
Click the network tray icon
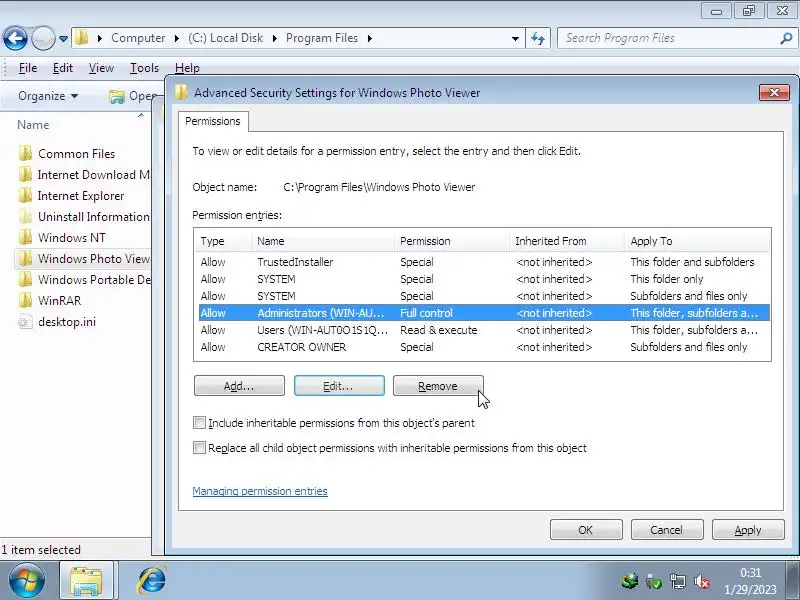coord(678,581)
